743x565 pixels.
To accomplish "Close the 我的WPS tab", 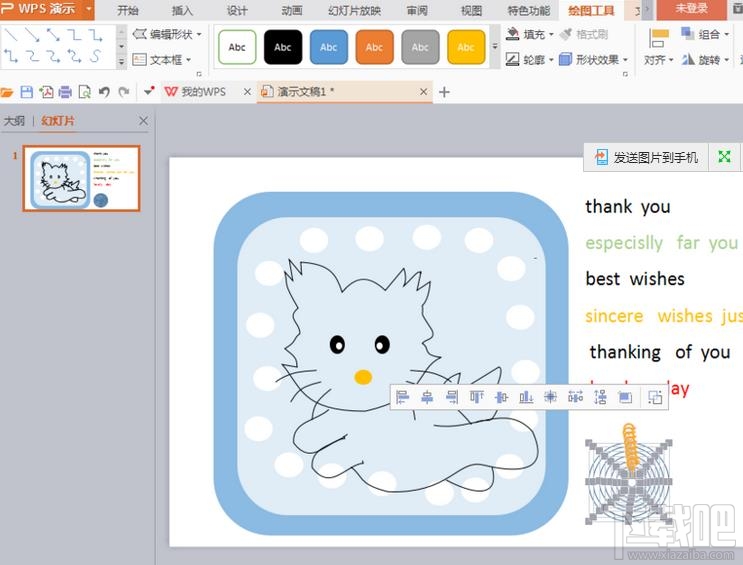I will click(x=247, y=92).
